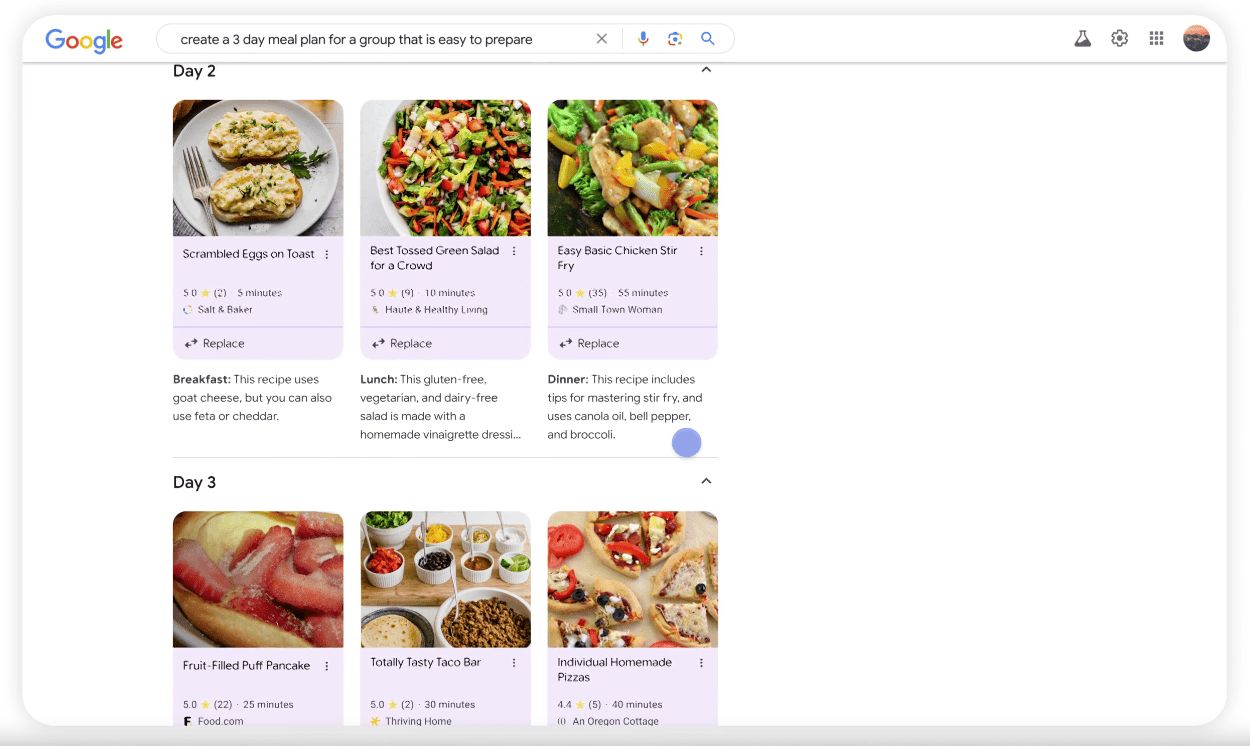Screen dimensions: 1250x746
Task: Activate voice search with the microphone icon
Action: 642,38
